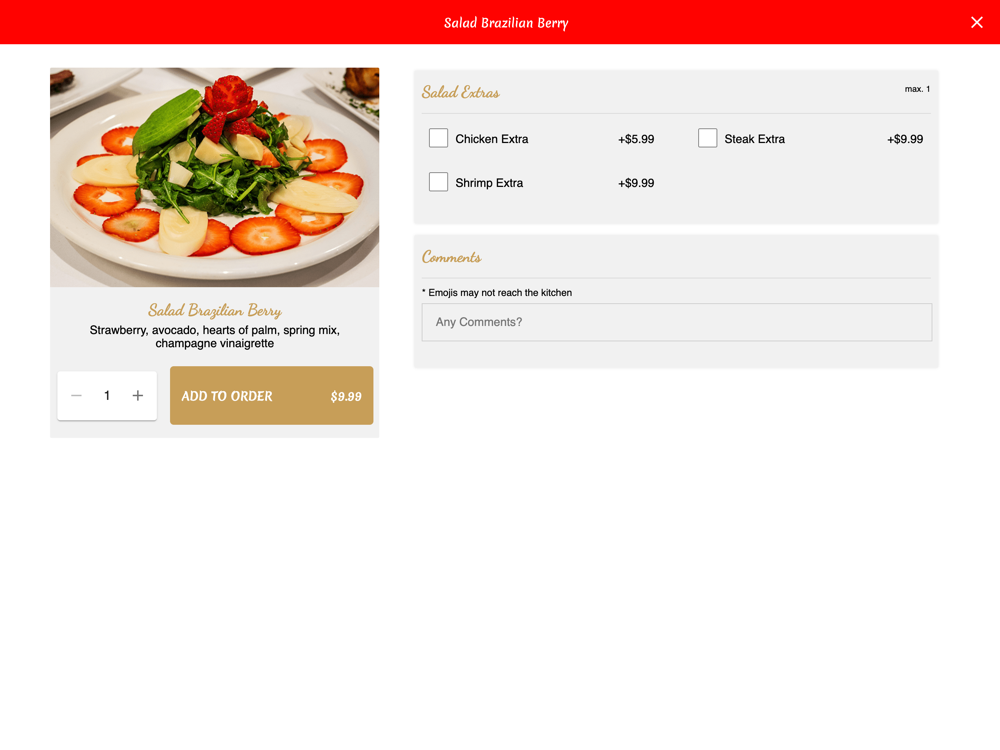This screenshot has height=750, width=1000.
Task: Click the emojis kitchen warning note
Action: tap(497, 293)
